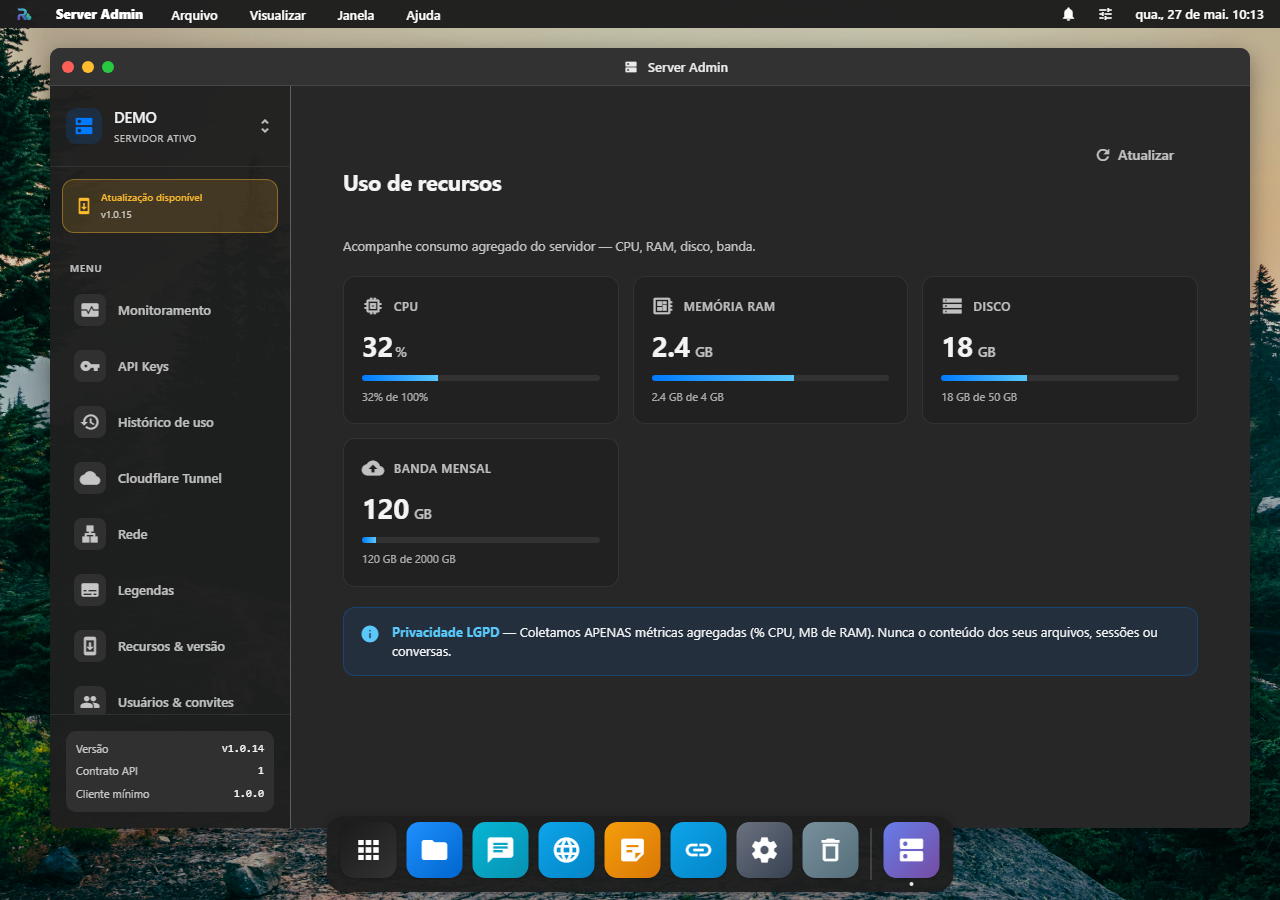Click the Server Admin icon in the dock
This screenshot has width=1280, height=900.
pos(911,850)
